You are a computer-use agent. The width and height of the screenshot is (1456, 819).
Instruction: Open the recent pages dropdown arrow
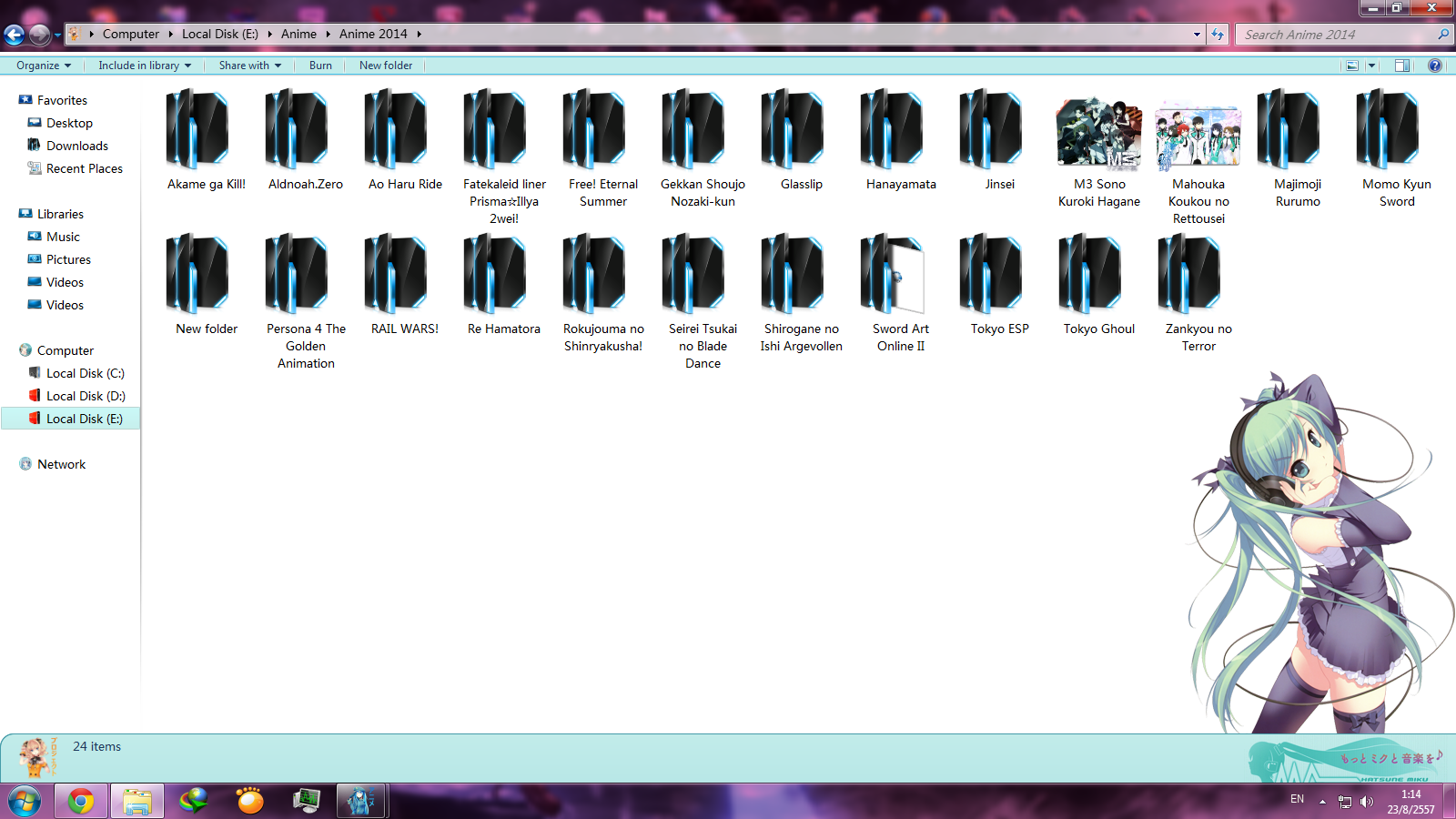(x=57, y=35)
